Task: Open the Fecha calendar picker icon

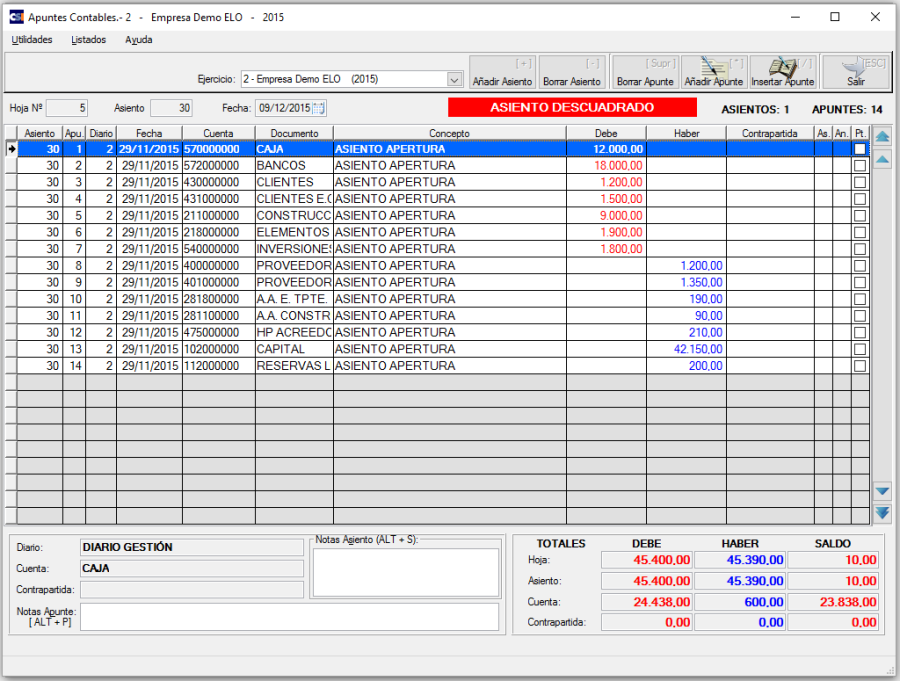Action: pyautogui.click(x=319, y=108)
